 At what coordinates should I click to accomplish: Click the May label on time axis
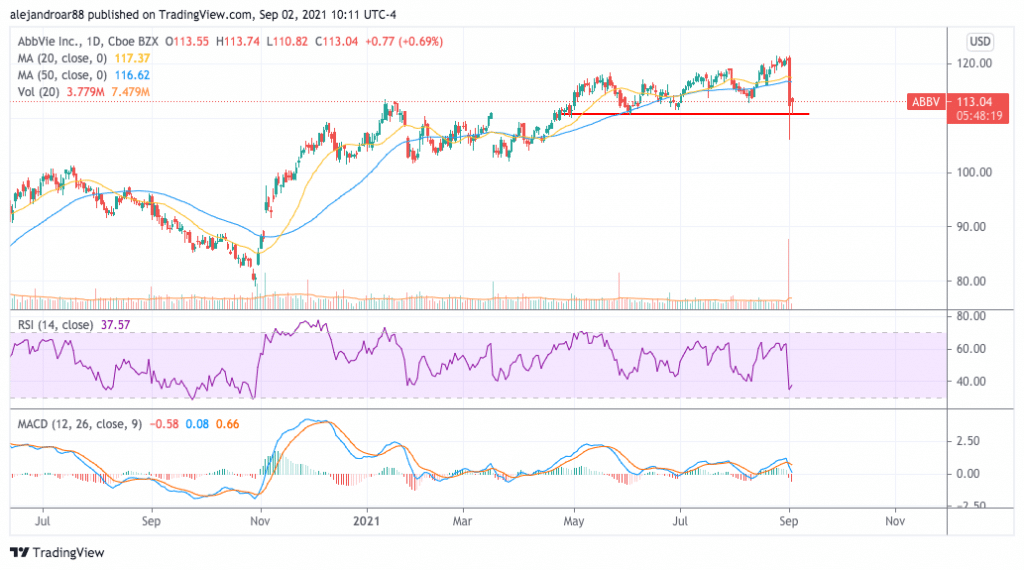coord(573,521)
